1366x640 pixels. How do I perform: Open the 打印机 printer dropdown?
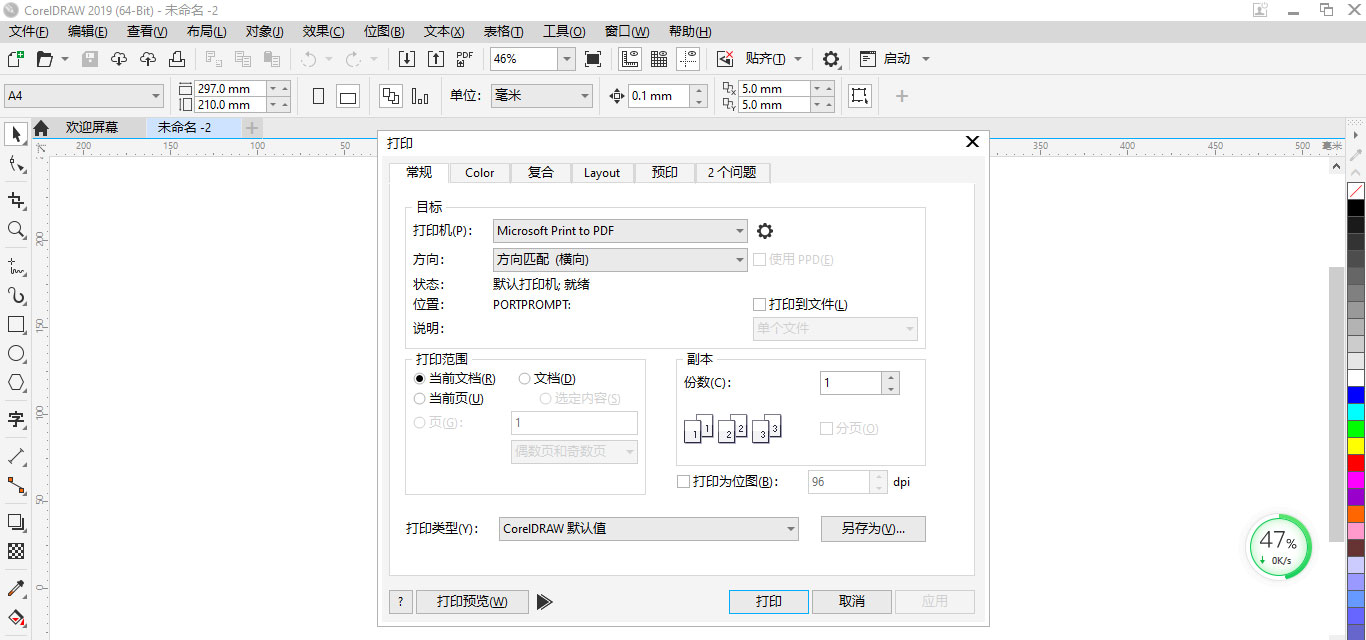[x=740, y=231]
